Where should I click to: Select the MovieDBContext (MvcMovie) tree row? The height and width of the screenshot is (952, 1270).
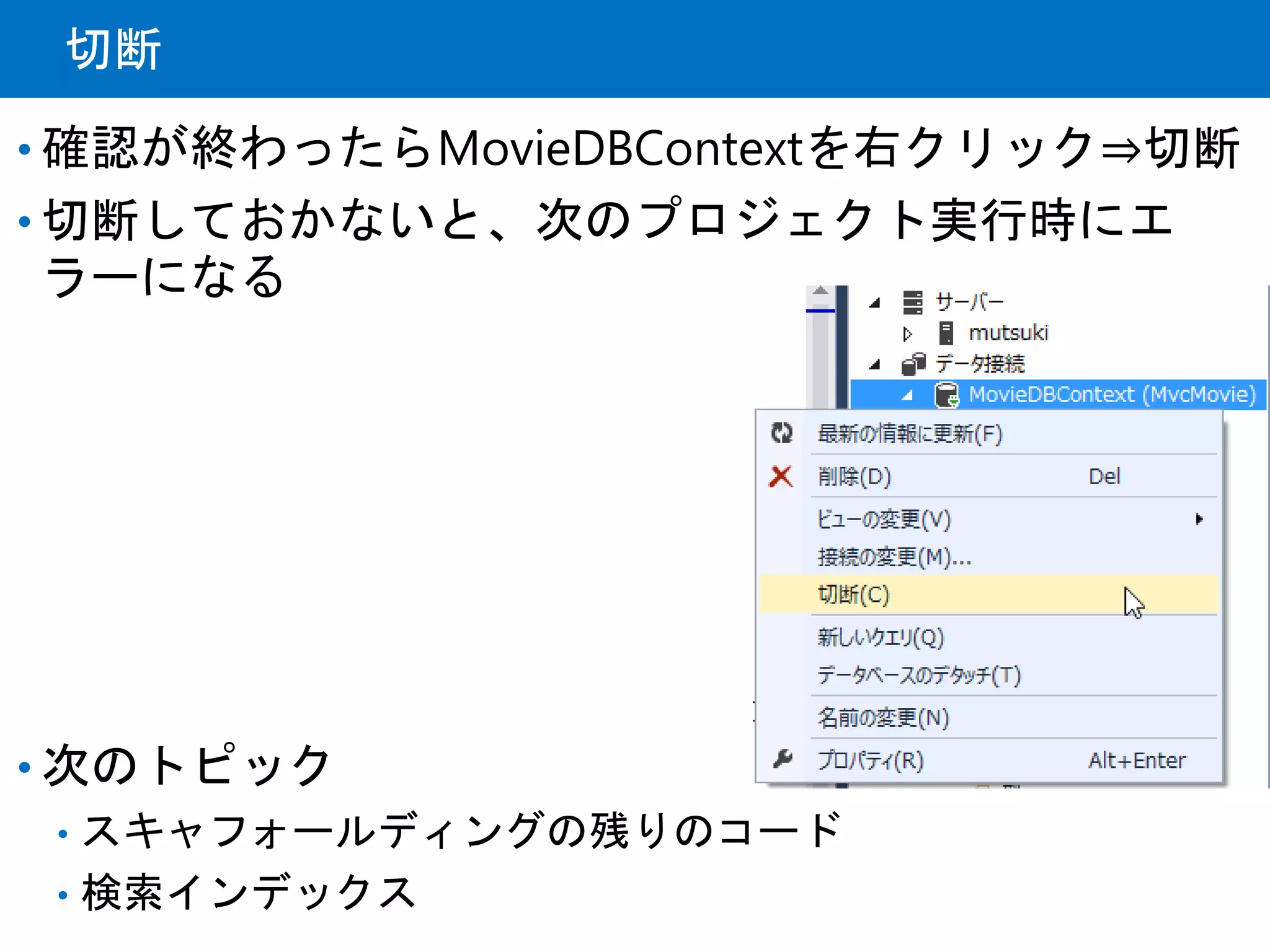click(x=1058, y=395)
